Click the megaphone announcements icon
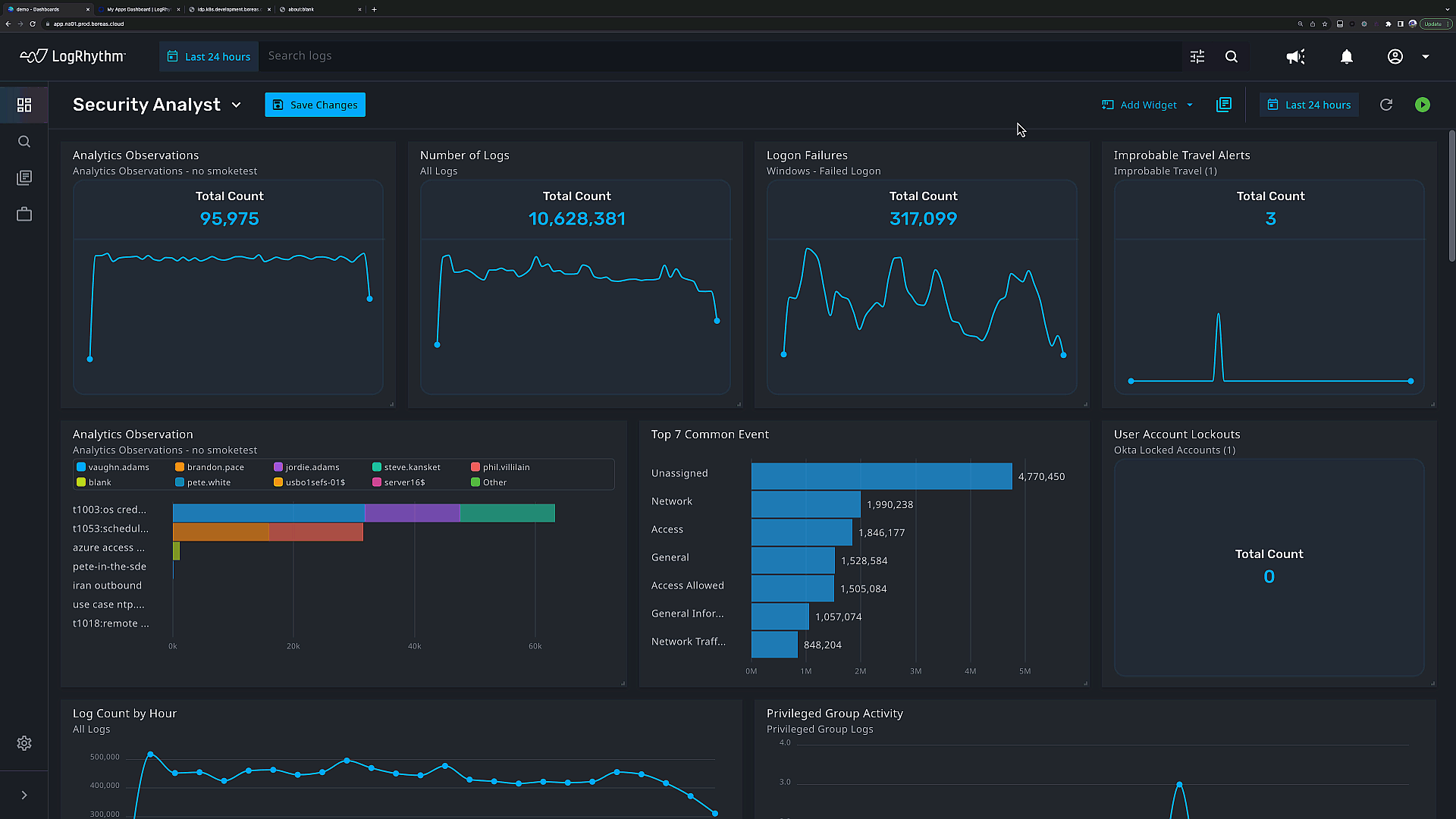This screenshot has height=819, width=1456. click(x=1295, y=57)
